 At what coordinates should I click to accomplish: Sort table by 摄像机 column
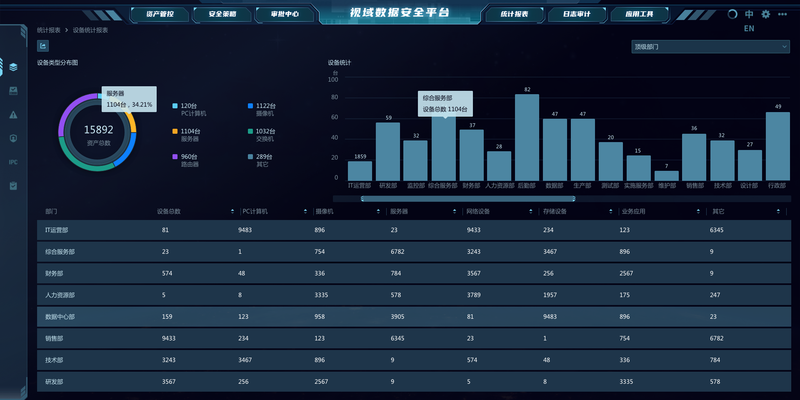click(378, 211)
